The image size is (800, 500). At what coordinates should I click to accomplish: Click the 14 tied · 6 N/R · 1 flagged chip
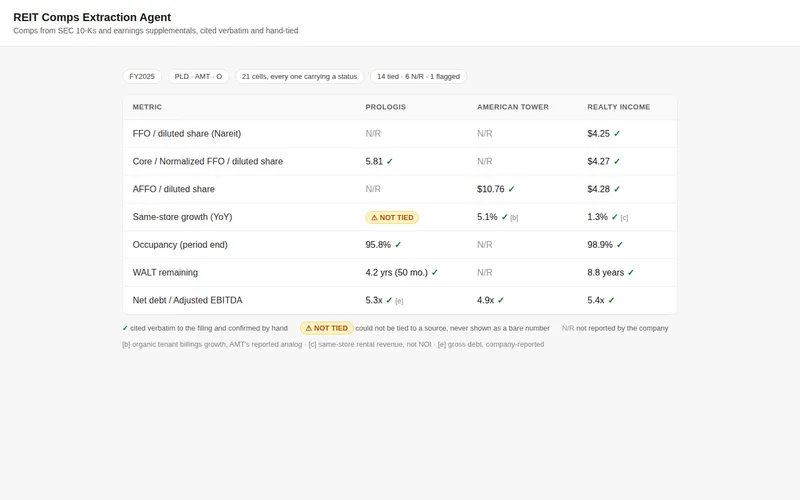pyautogui.click(x=418, y=77)
